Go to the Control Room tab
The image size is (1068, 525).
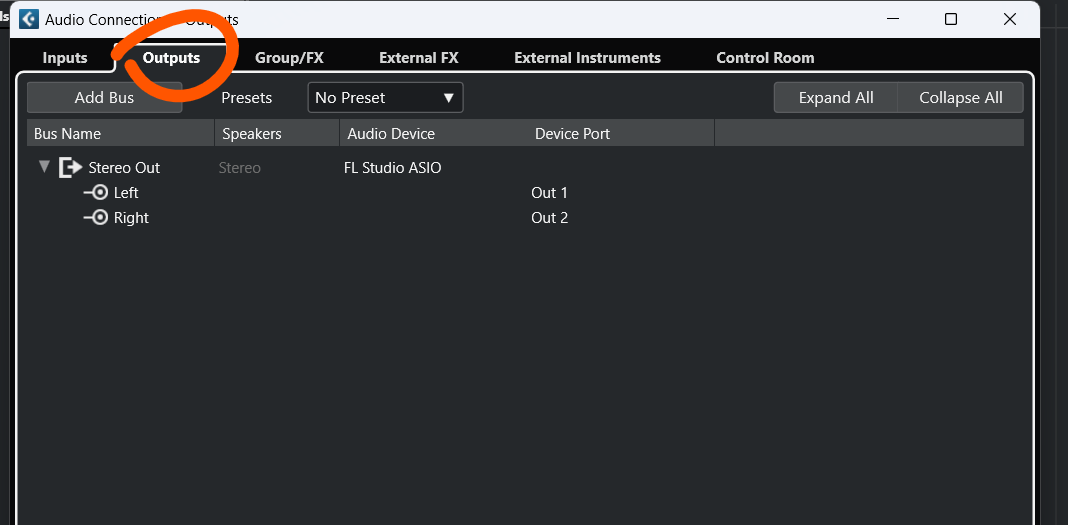click(x=765, y=58)
